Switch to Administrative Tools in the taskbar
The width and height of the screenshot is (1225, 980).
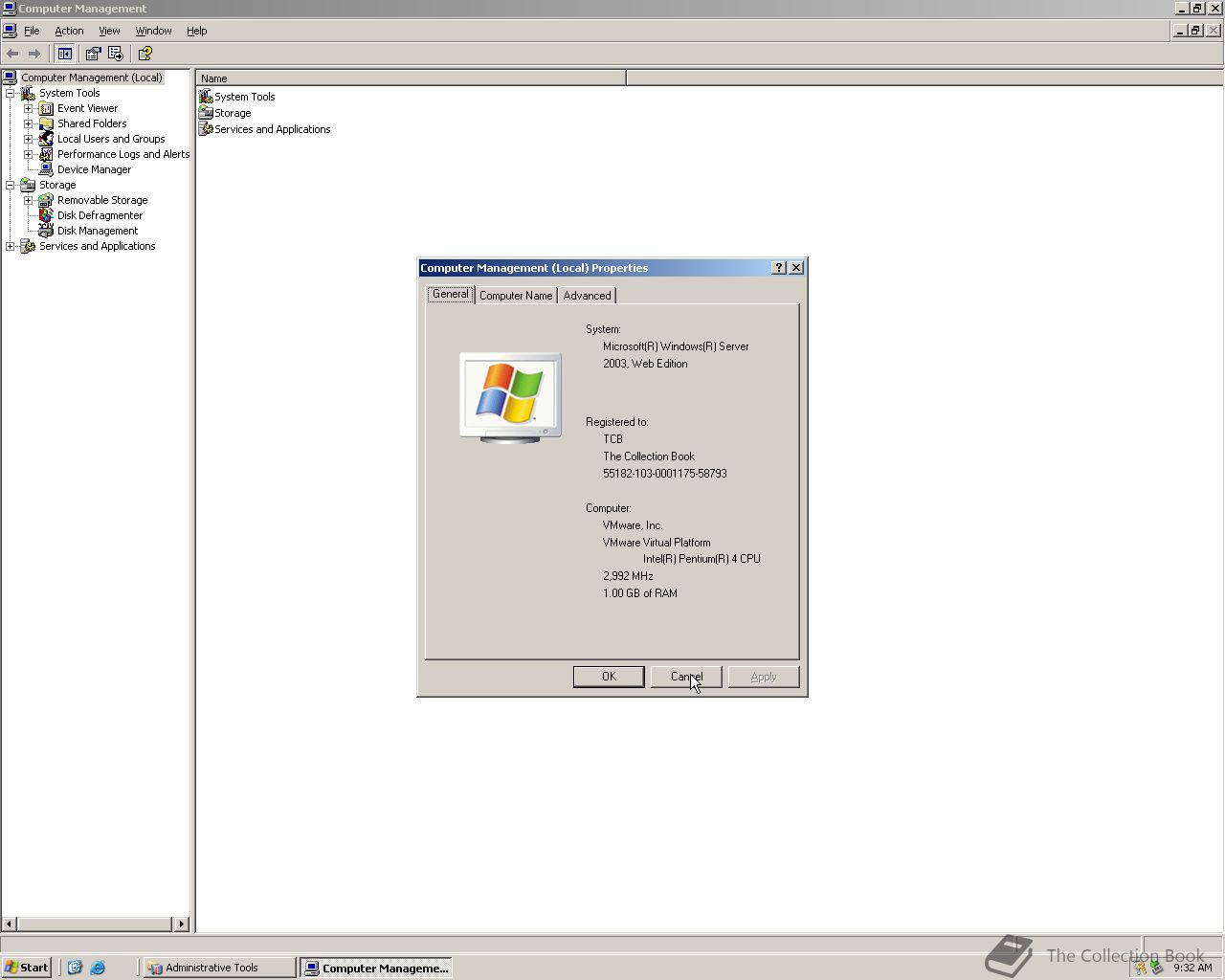coord(219,968)
